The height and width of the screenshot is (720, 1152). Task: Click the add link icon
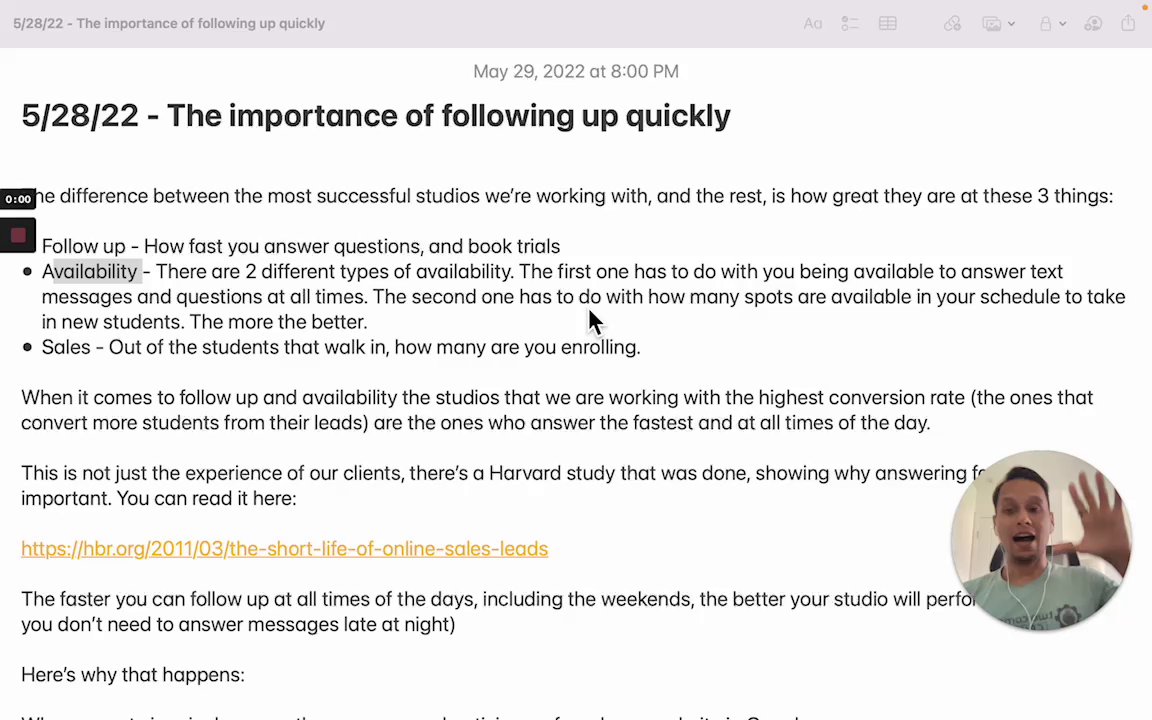point(952,23)
